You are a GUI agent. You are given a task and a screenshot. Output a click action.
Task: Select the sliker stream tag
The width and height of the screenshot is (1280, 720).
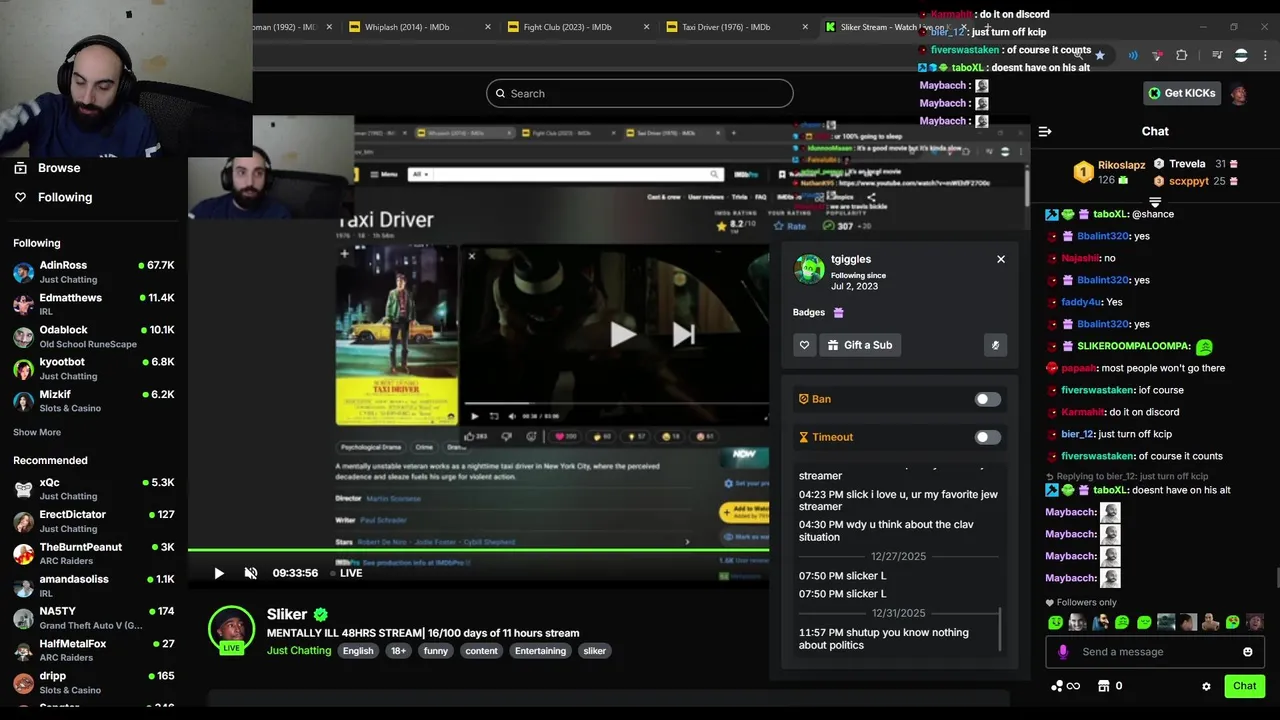pyautogui.click(x=595, y=651)
